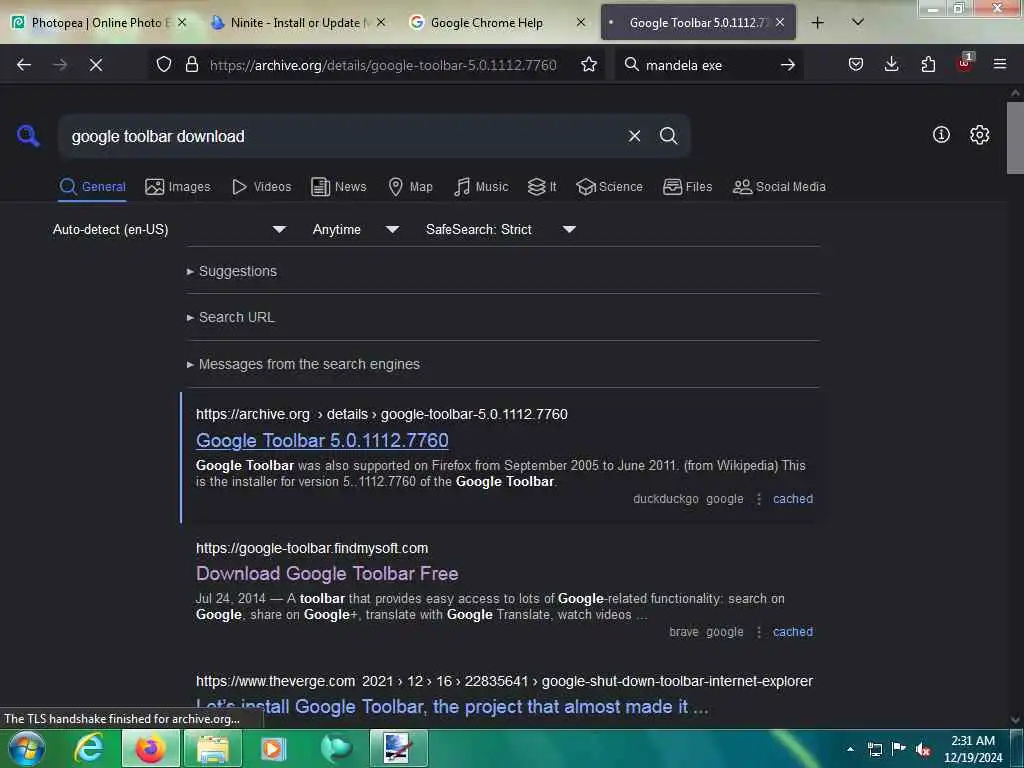Viewport: 1024px width, 768px height.
Task: Open the Extensions menu
Action: (927, 65)
